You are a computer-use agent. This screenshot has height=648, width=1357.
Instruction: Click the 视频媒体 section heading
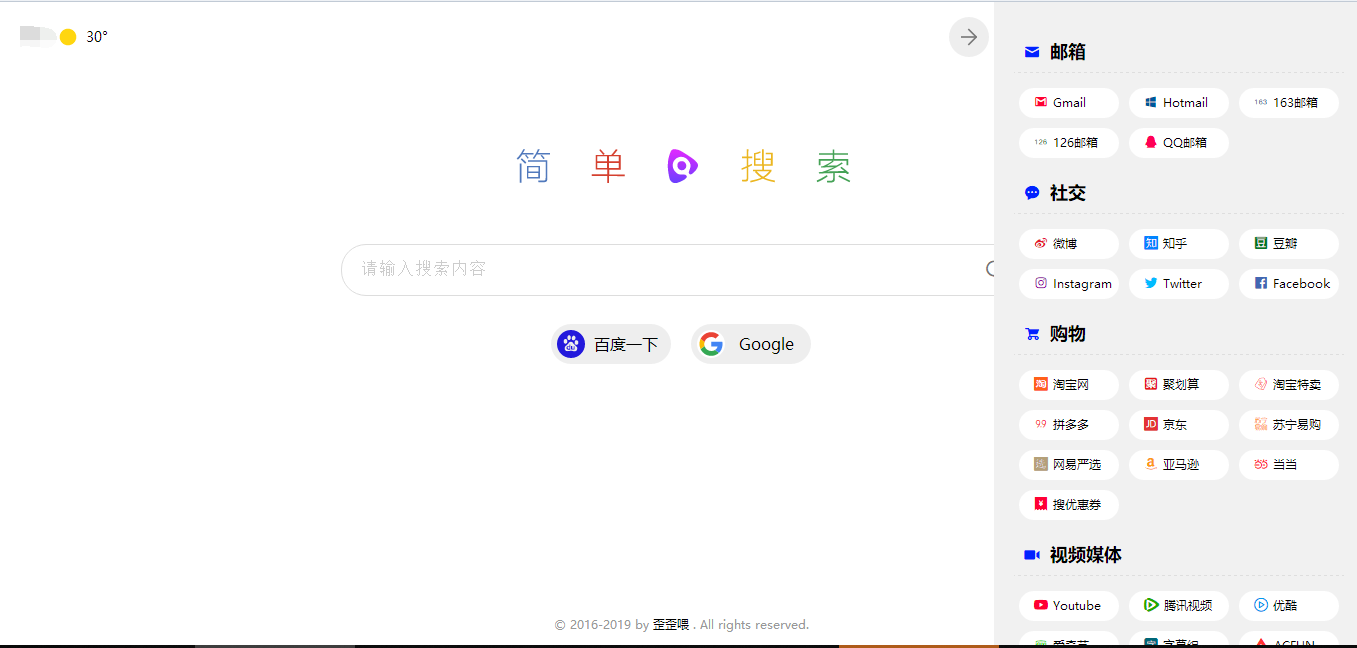[1086, 555]
